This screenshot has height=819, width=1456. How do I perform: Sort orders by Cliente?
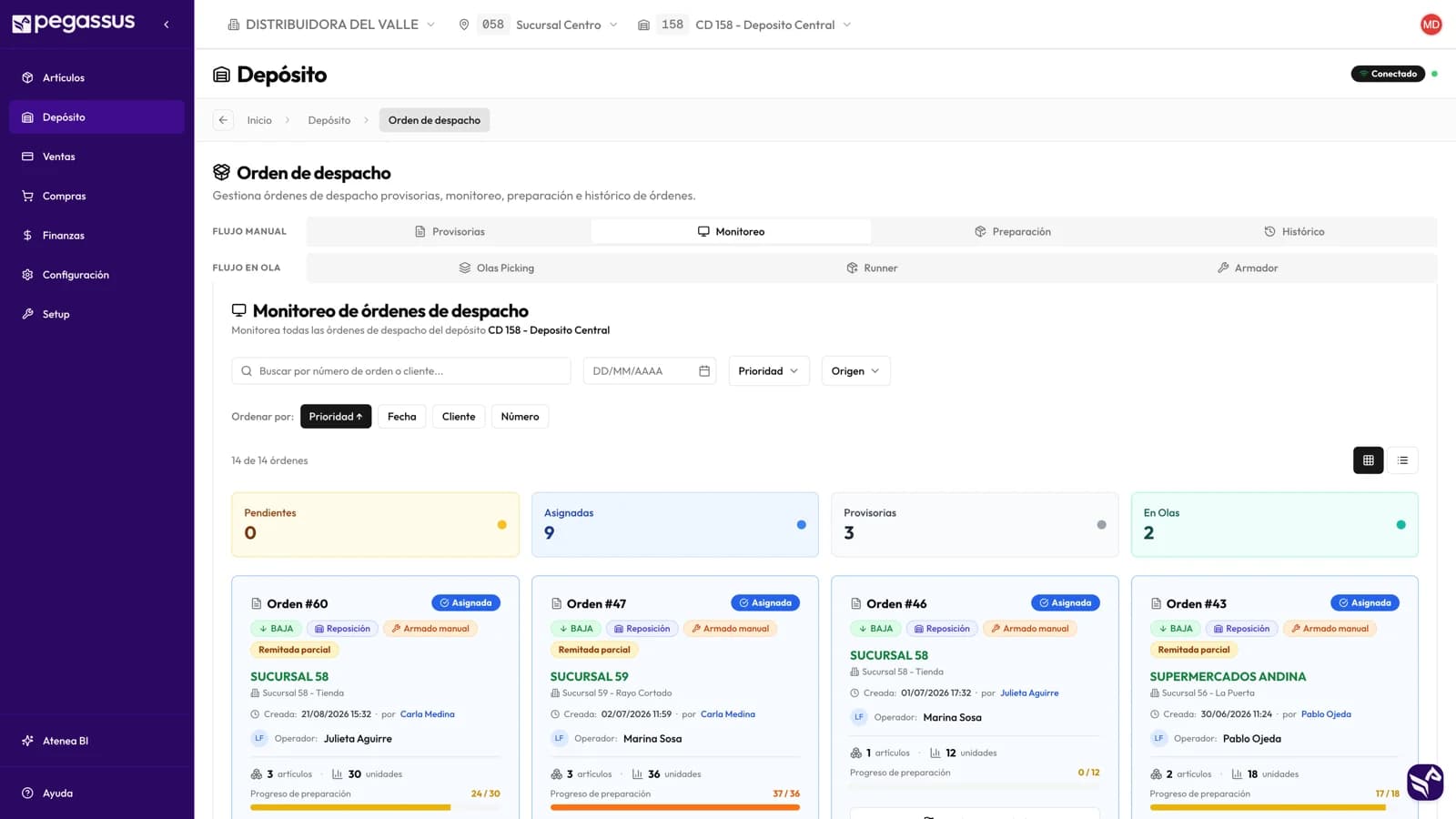[459, 417]
